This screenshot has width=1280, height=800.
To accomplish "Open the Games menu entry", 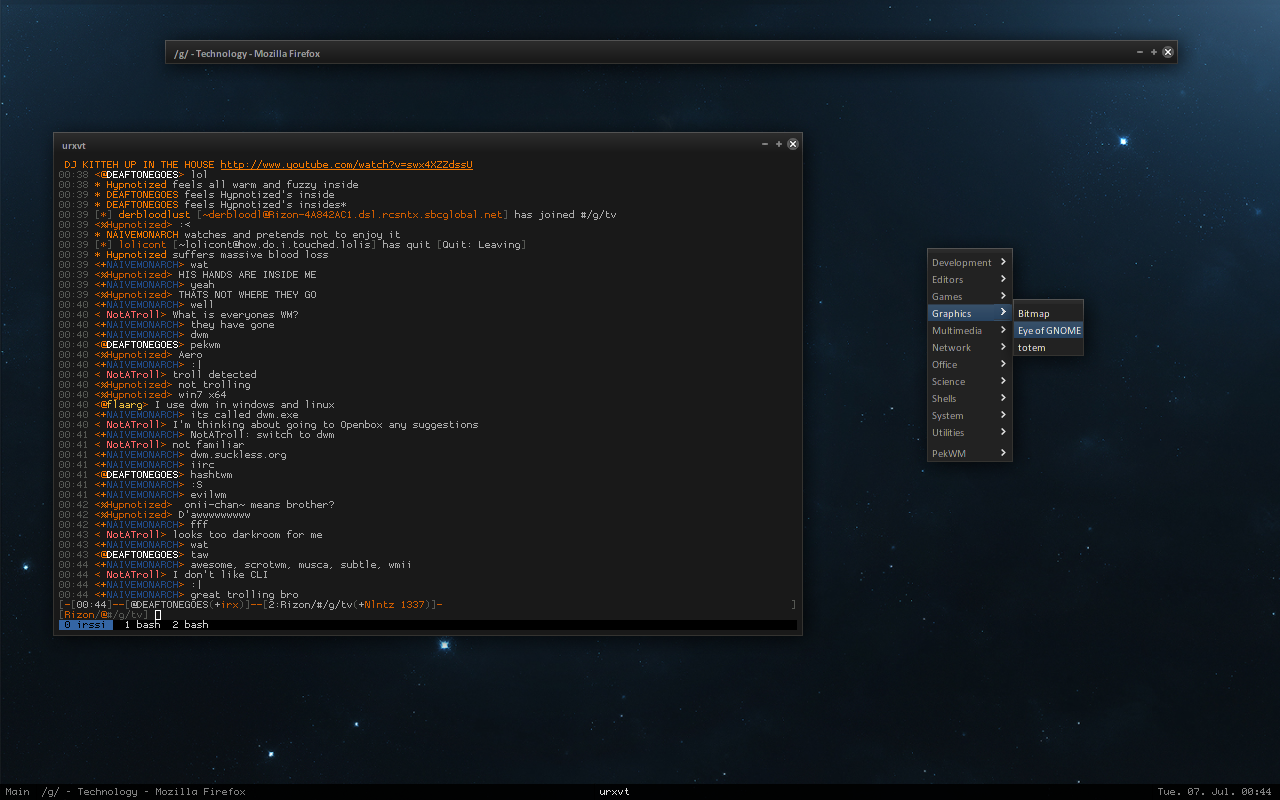I will pyautogui.click(x=947, y=297).
